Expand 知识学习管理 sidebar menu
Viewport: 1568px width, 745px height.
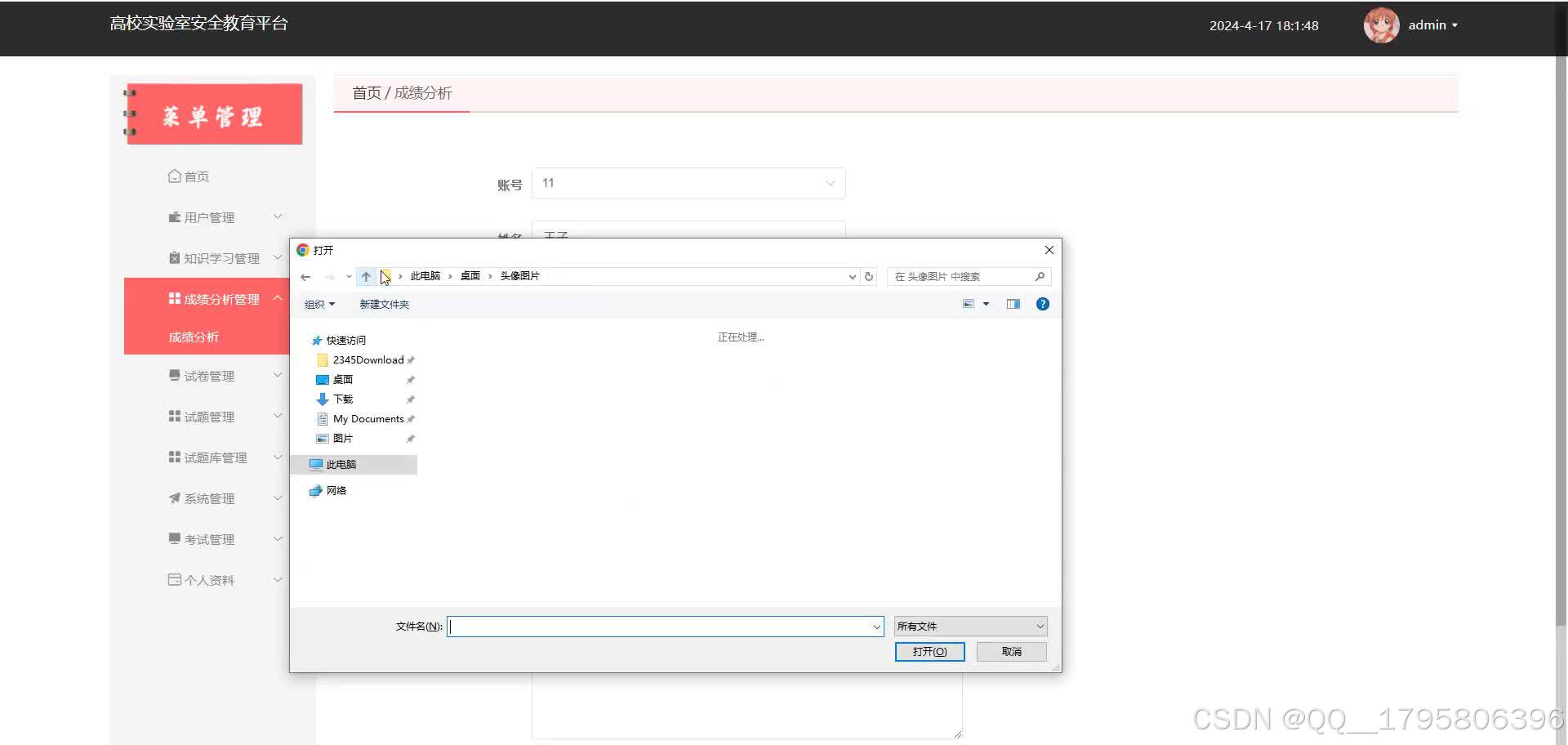(x=220, y=258)
